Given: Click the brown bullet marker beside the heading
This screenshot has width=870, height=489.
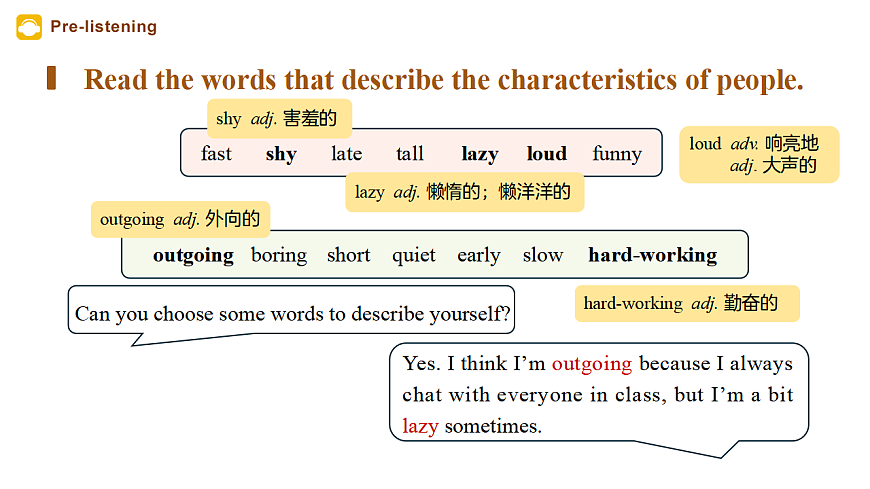Looking at the screenshot, I should [x=51, y=79].
